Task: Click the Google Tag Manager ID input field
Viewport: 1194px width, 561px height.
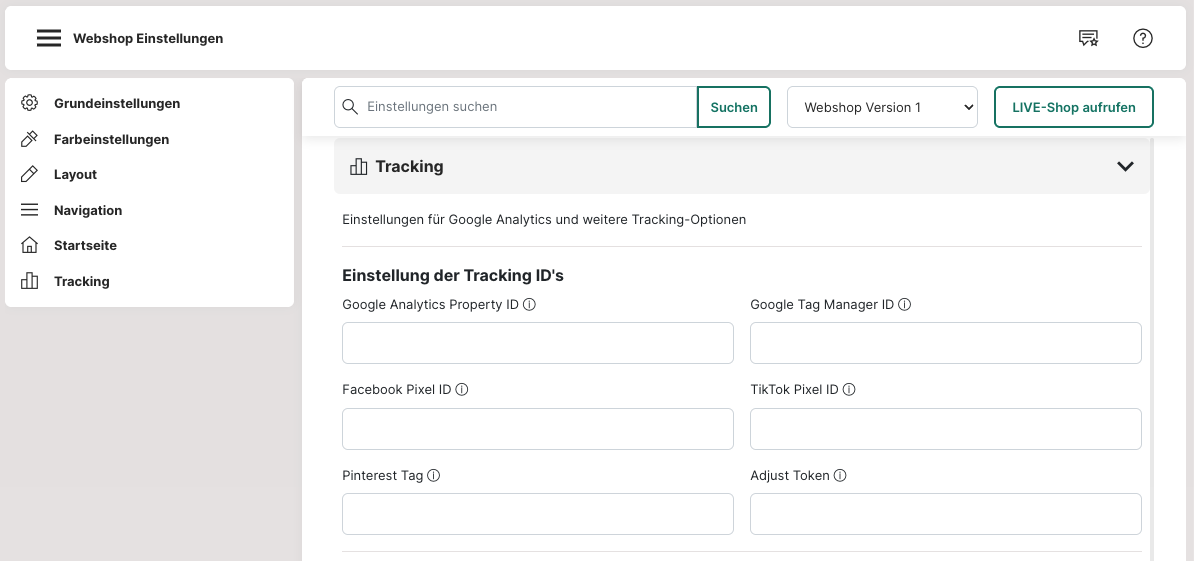Action: [x=945, y=343]
